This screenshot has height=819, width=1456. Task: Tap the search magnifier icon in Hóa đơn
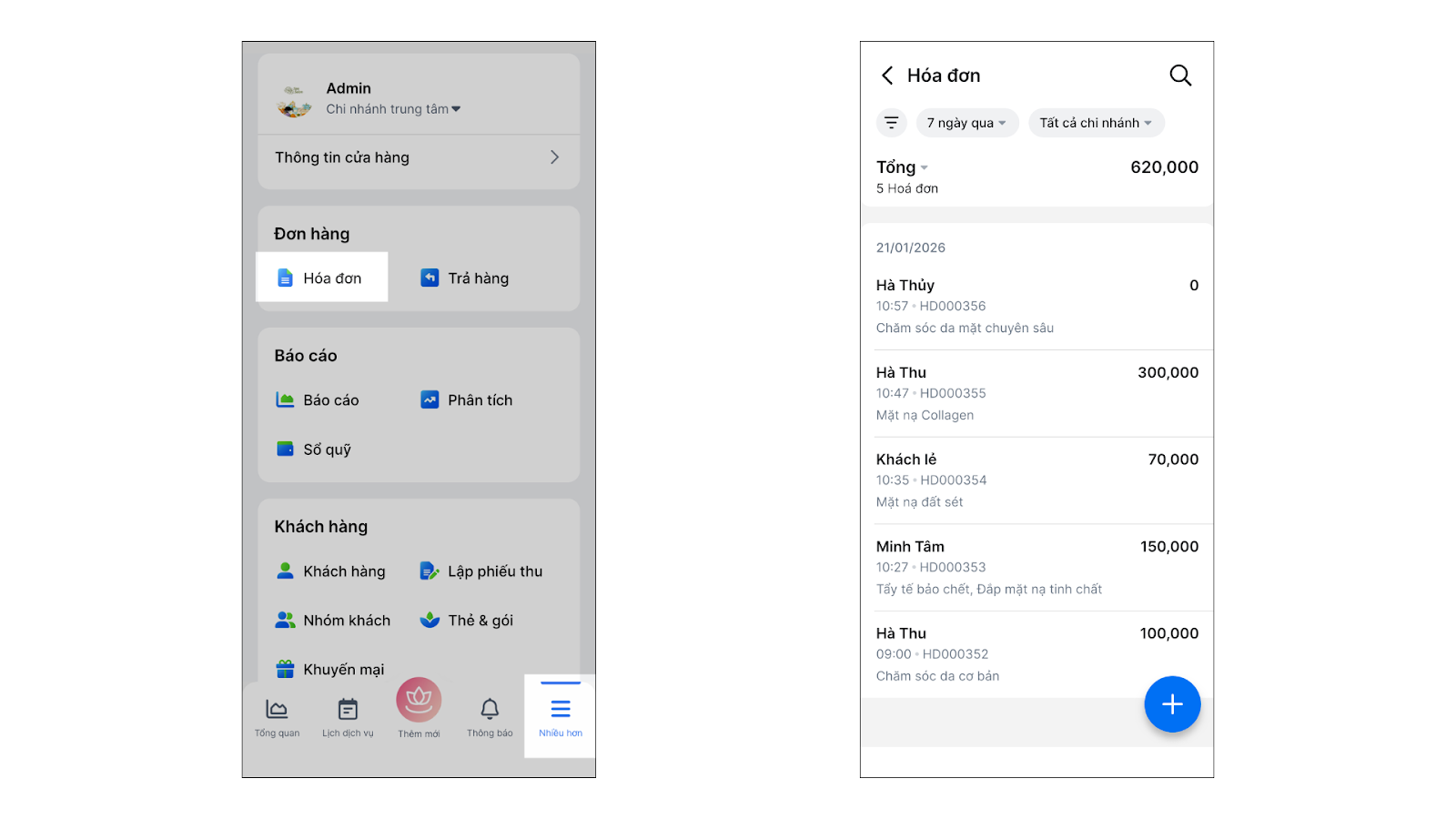pos(1180,76)
